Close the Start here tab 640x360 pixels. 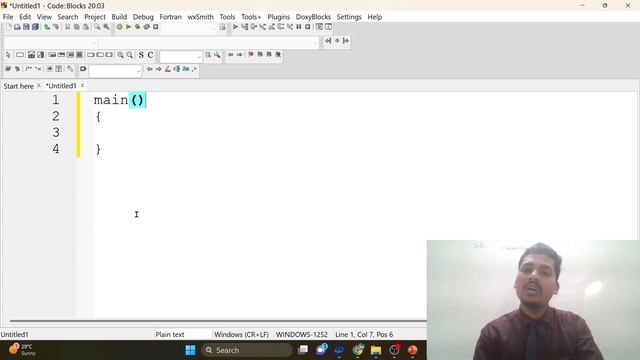click(x=39, y=86)
